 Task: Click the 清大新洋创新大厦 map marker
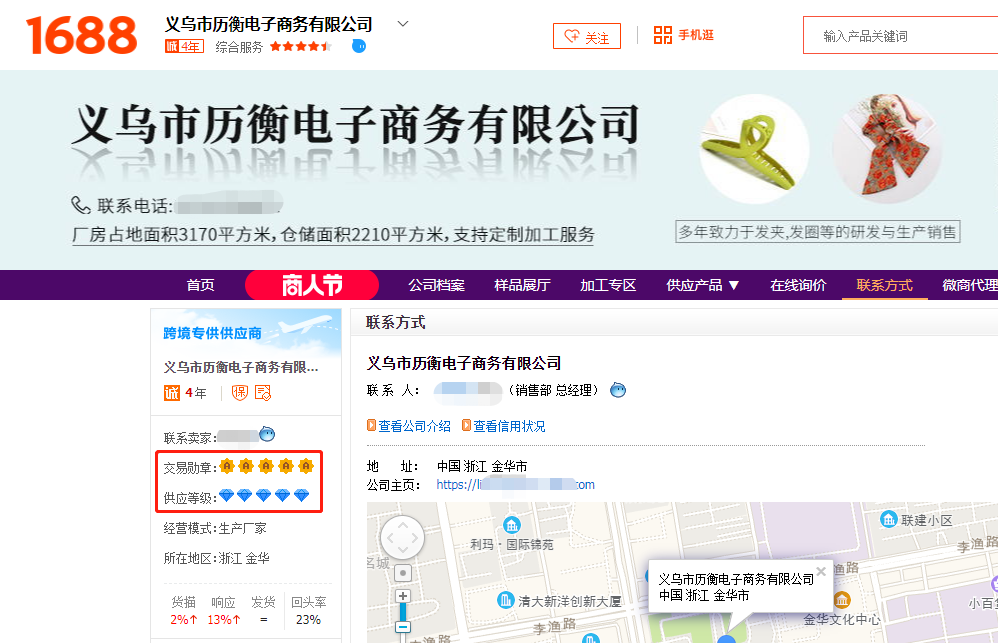point(505,600)
